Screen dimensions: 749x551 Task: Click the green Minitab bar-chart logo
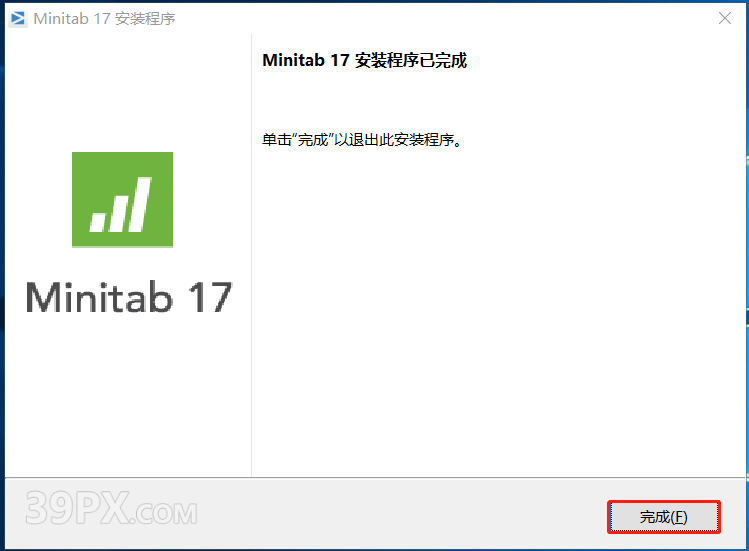122,199
